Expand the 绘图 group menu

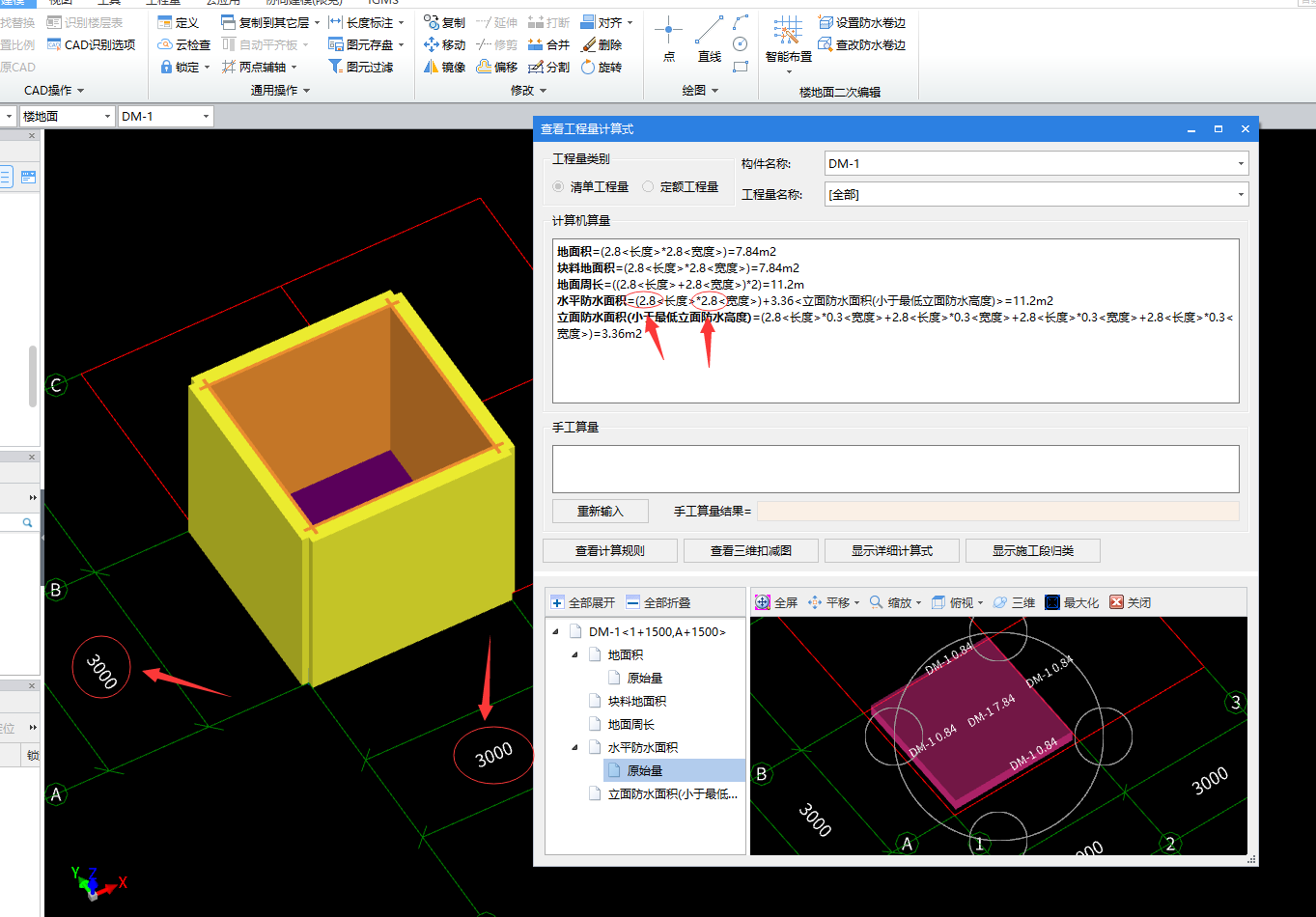(700, 90)
